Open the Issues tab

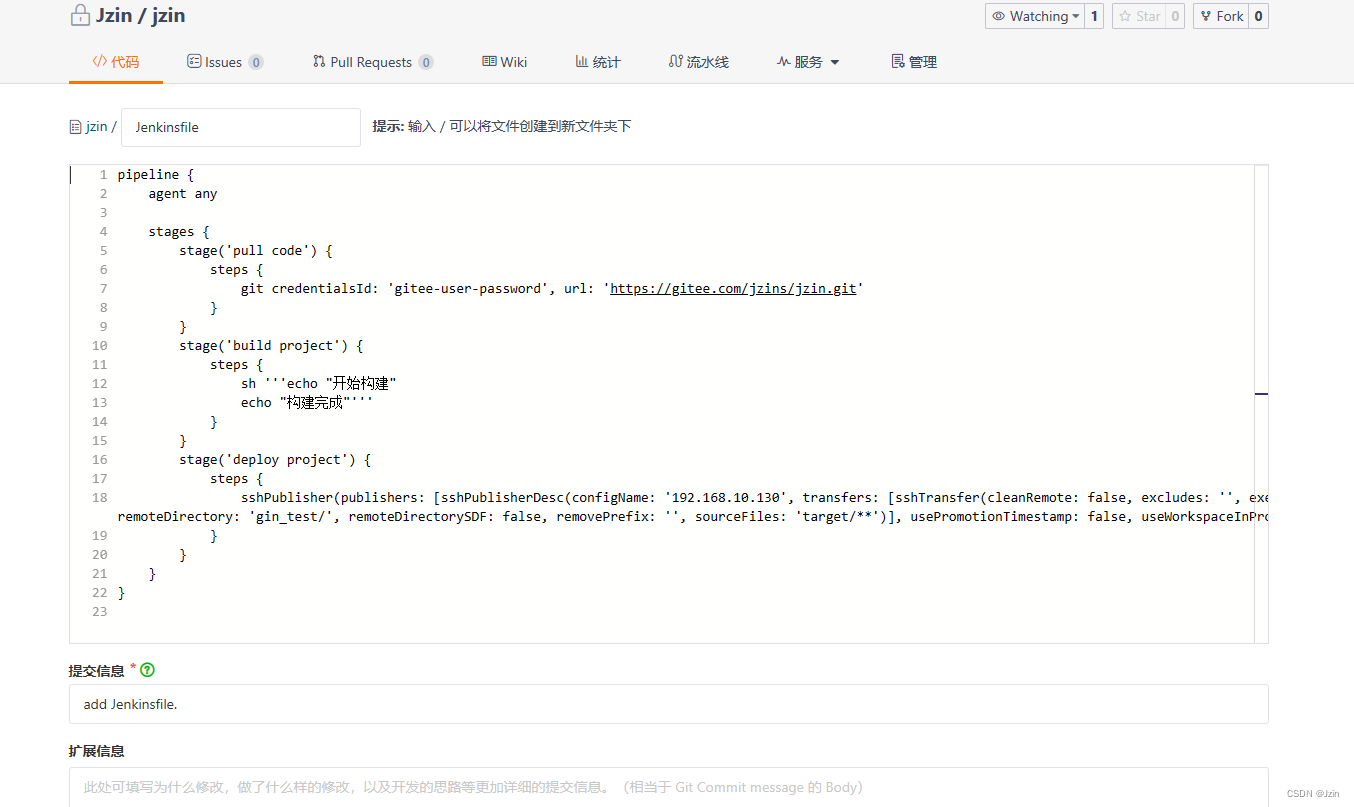coord(225,62)
